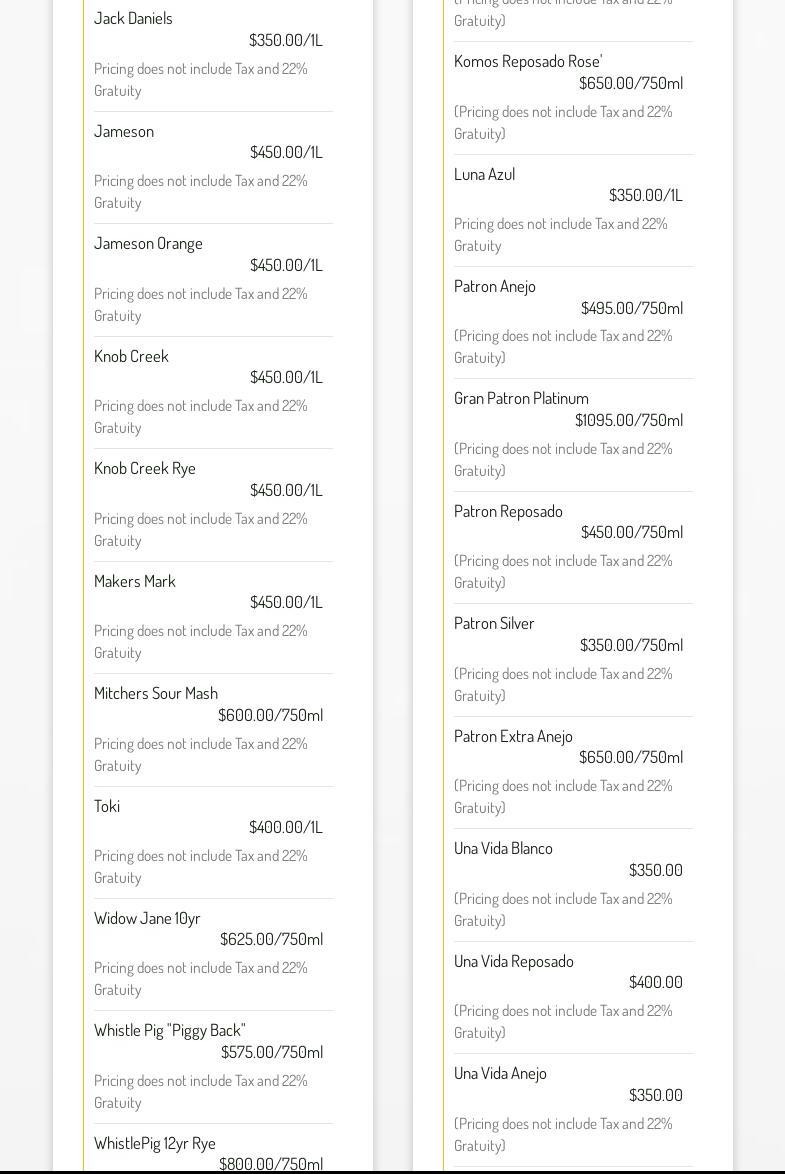Viewport: 785px width, 1174px height.
Task: Click the Patron Silver item title
Action: 494,623
